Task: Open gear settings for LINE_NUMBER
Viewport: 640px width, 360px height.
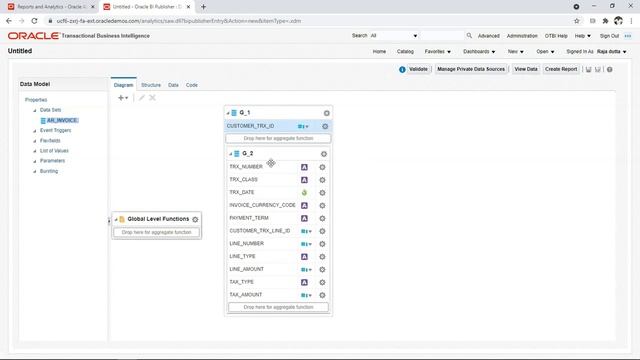Action: [x=322, y=244]
